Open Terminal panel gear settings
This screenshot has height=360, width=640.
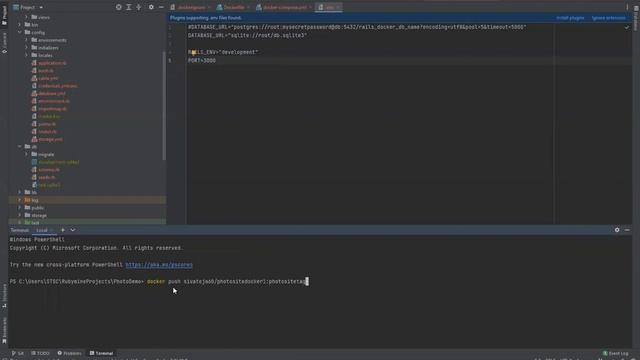coord(617,230)
